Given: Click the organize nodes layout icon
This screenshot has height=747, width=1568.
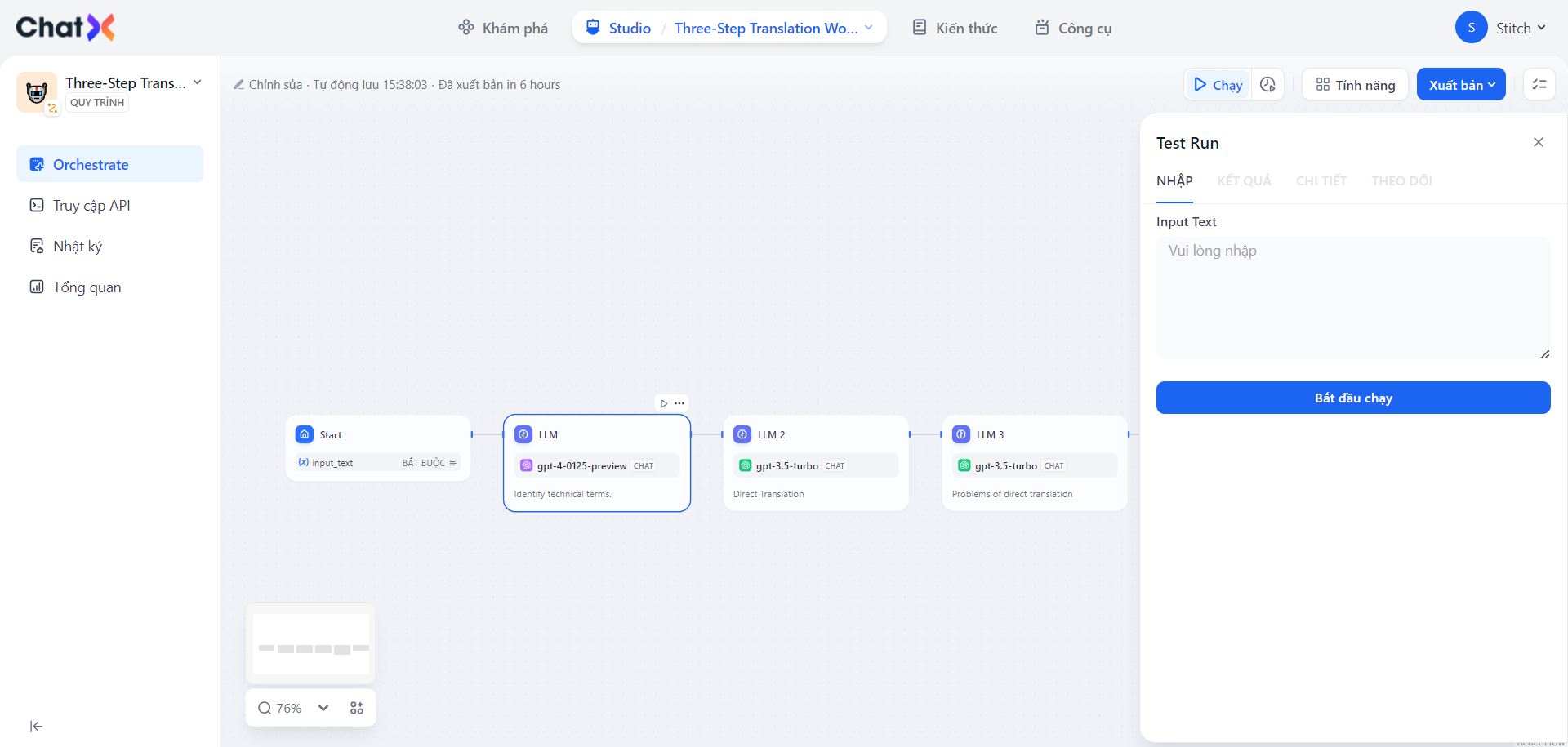Looking at the screenshot, I should coord(357,708).
